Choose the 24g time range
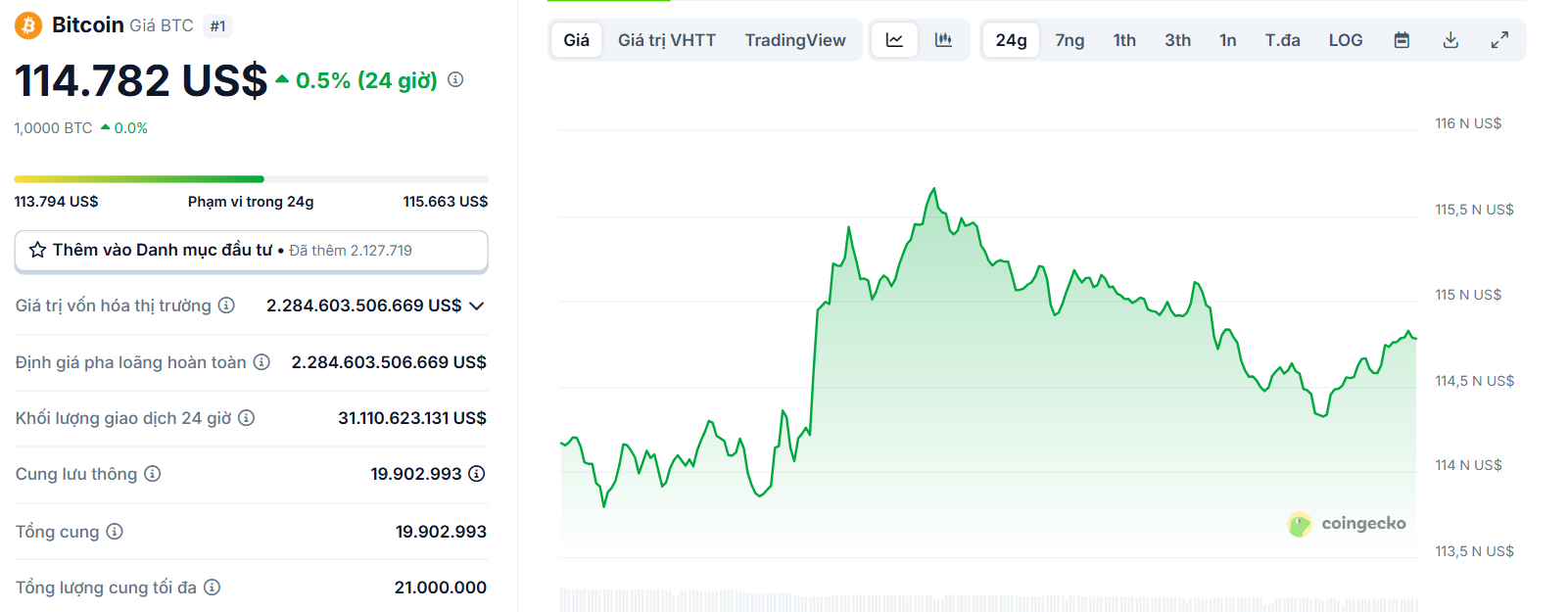 tap(1011, 40)
